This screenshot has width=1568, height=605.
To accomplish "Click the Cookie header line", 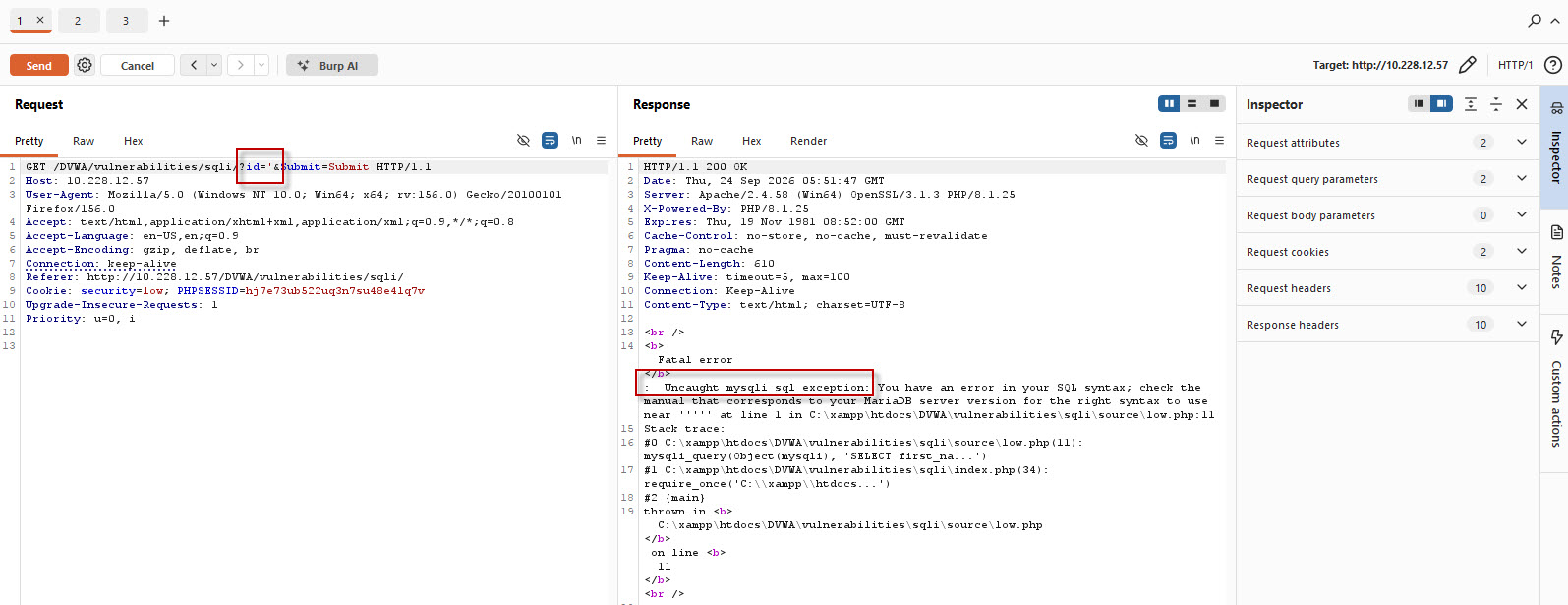I will 225,291.
